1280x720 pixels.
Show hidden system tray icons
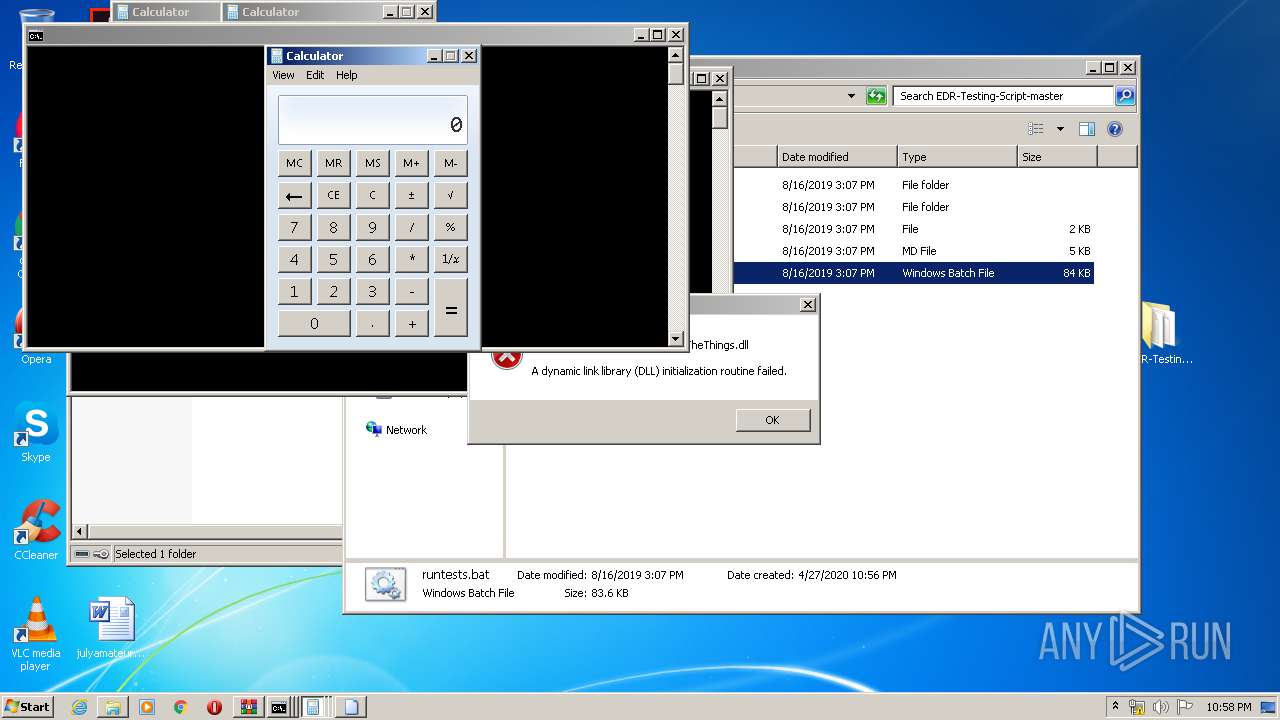click(1115, 707)
